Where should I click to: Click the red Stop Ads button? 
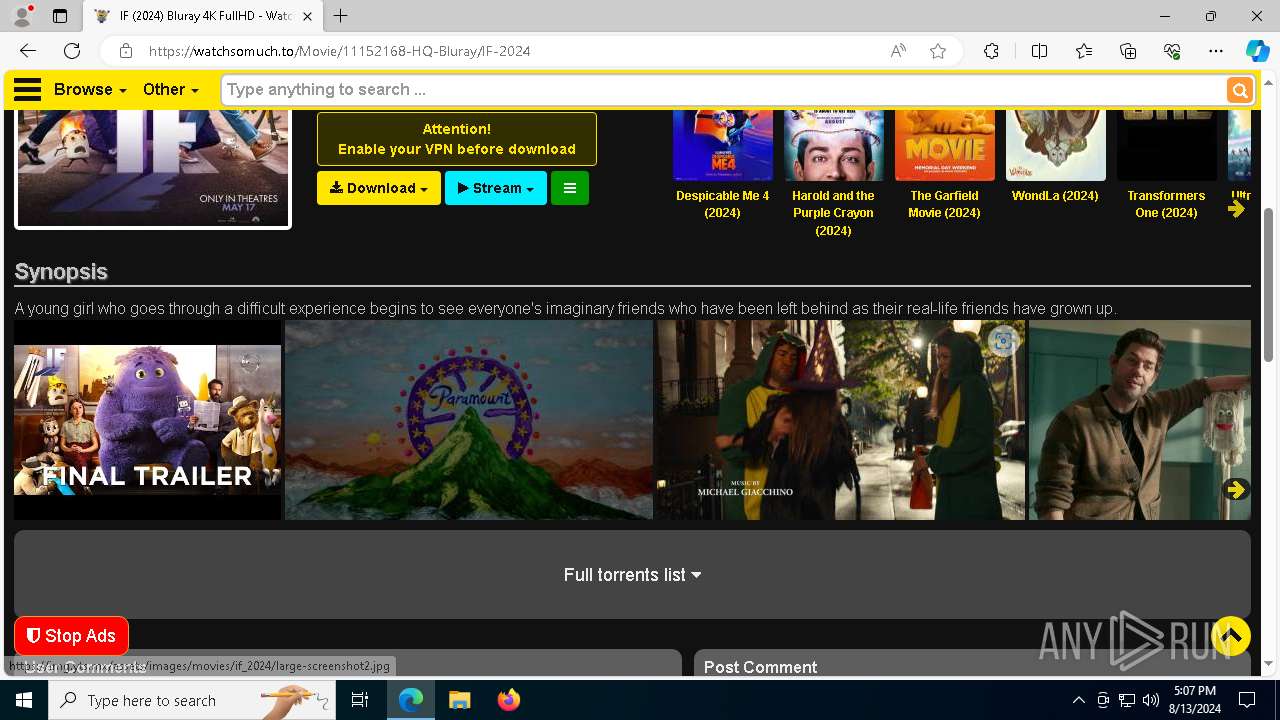(71, 636)
